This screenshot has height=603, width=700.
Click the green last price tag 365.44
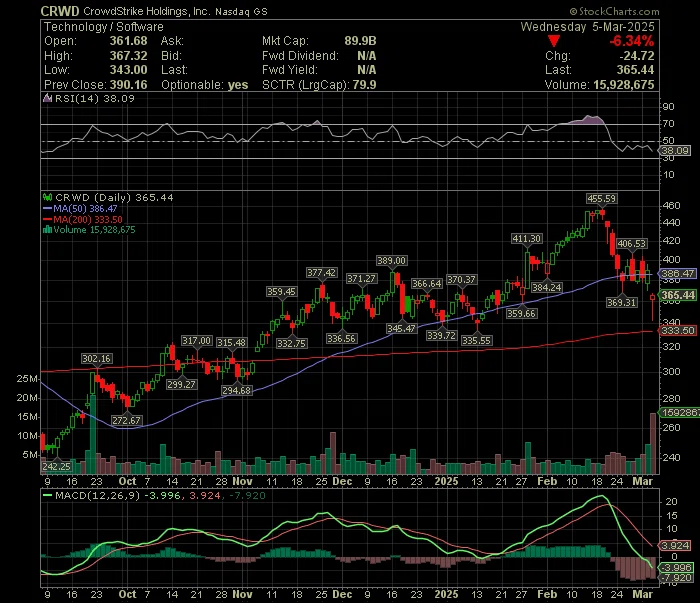(x=678, y=295)
